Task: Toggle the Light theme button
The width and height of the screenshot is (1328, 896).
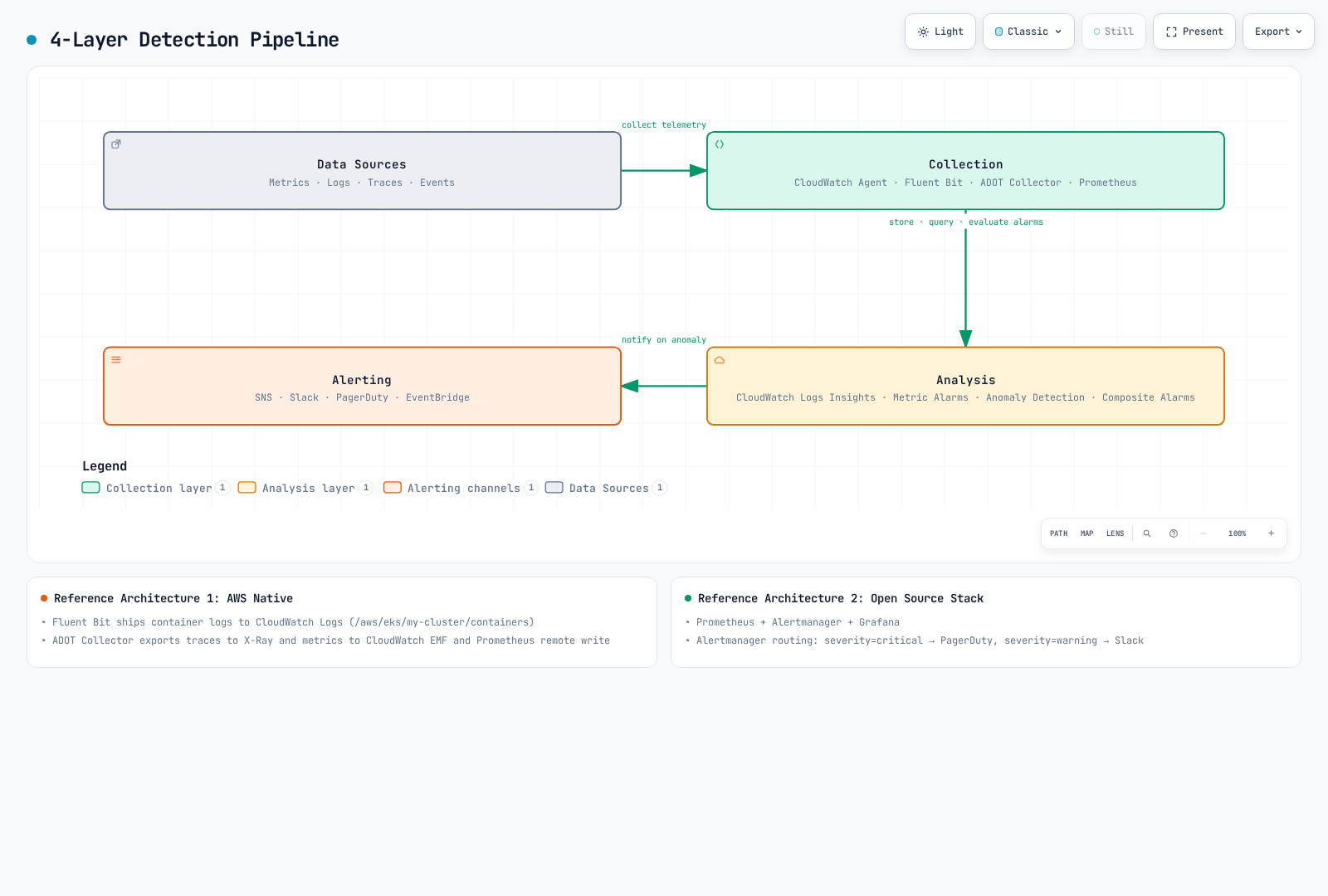Action: [x=940, y=32]
